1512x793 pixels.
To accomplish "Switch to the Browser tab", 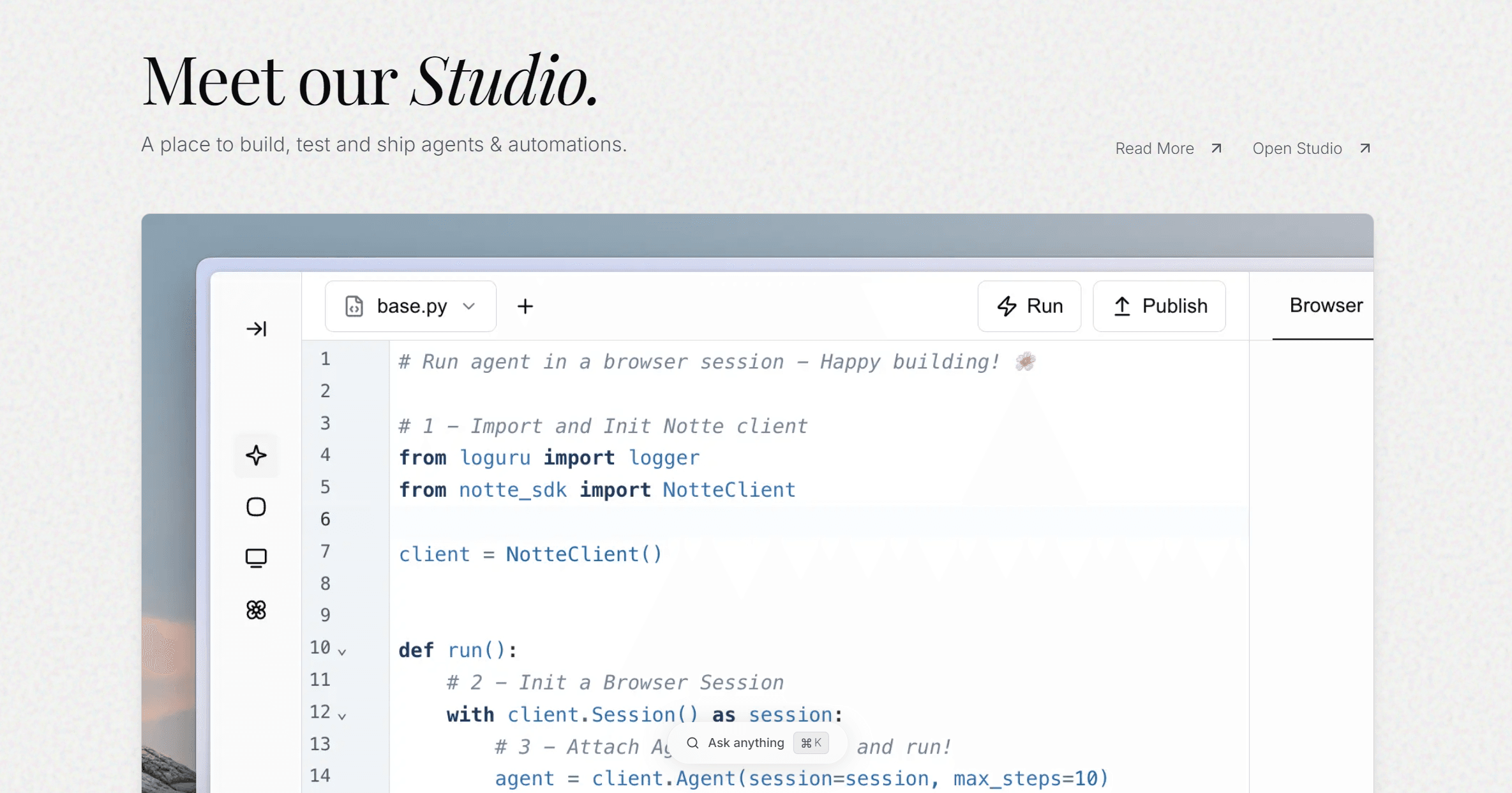I will [x=1326, y=306].
